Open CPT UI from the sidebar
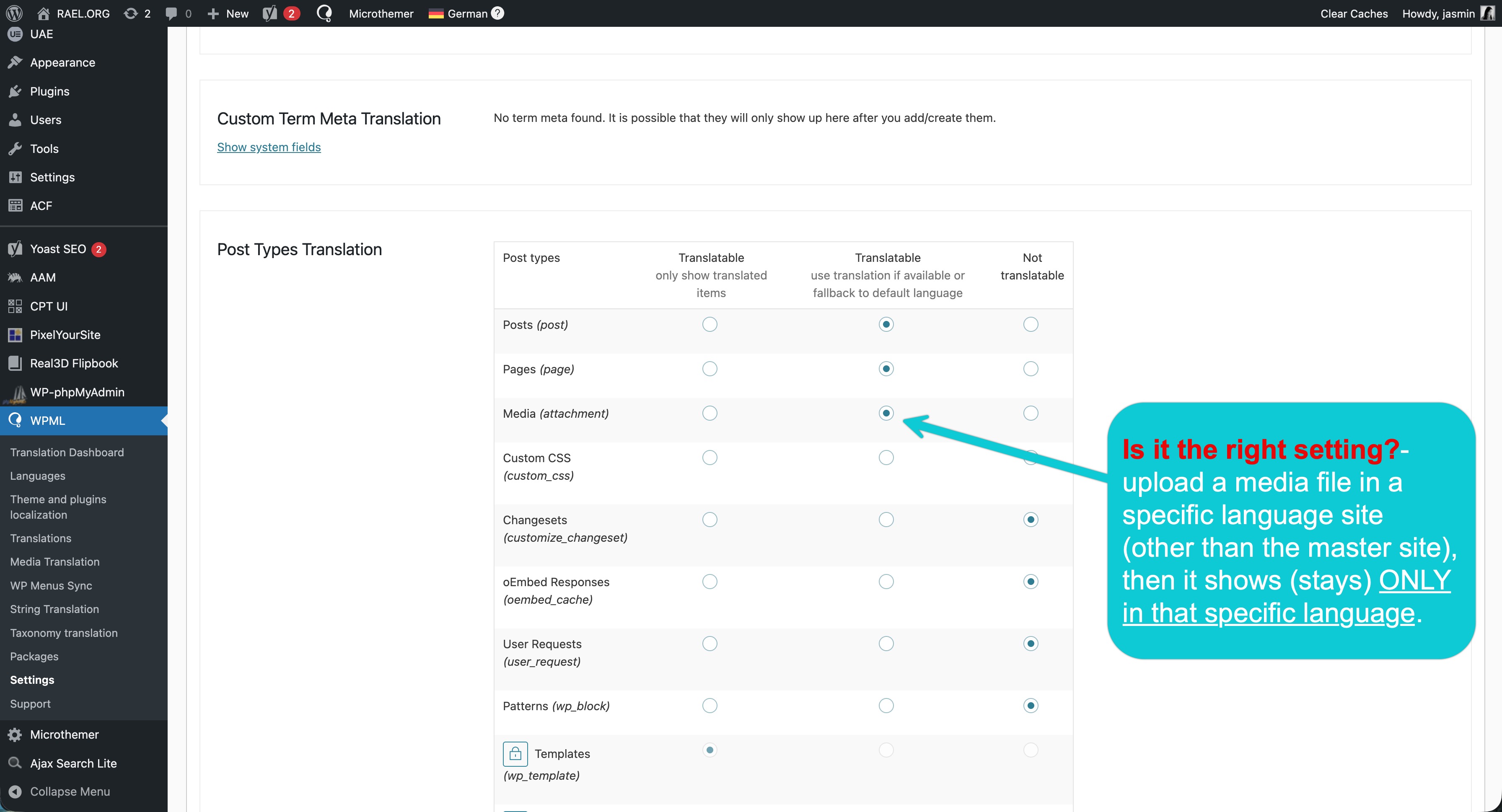The width and height of the screenshot is (1502, 812). pos(49,306)
